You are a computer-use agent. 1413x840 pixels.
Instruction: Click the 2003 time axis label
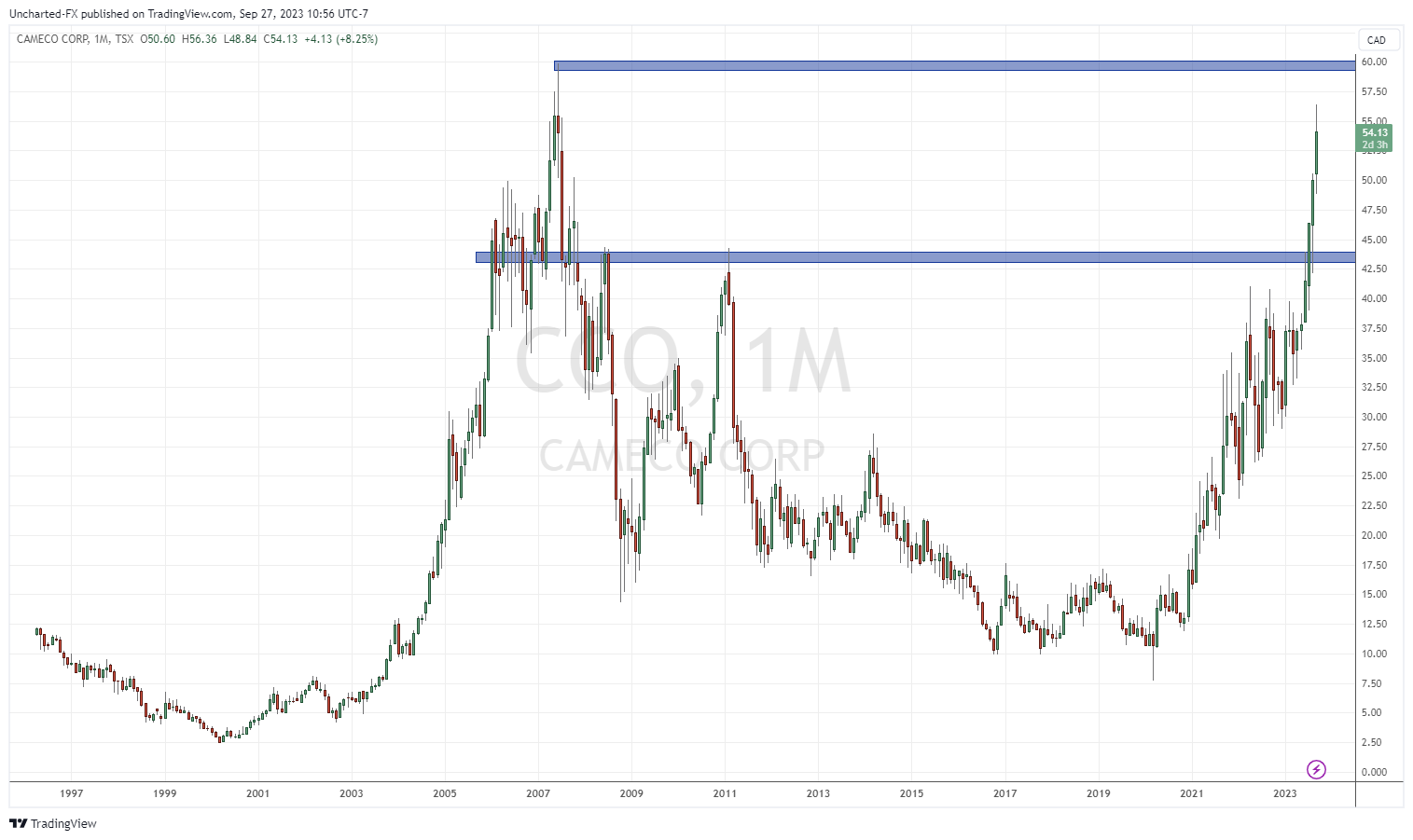pos(351,794)
